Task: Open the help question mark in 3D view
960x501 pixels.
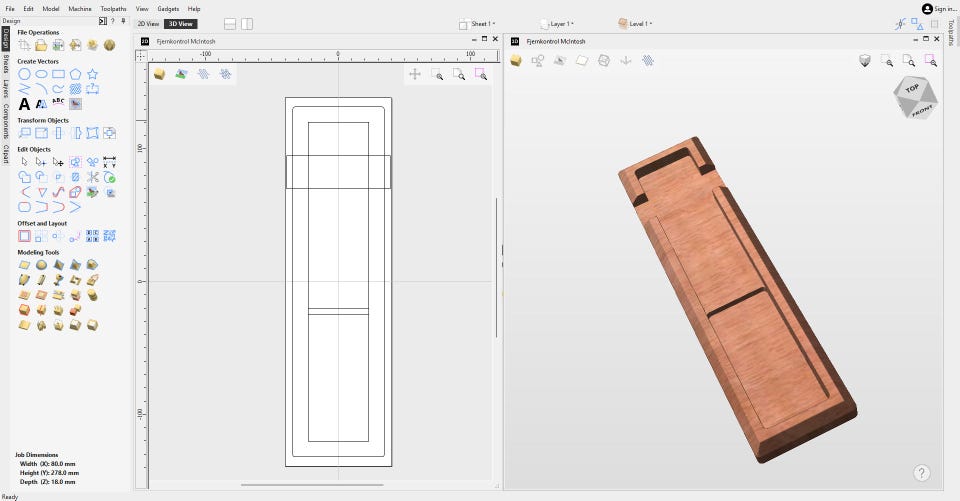Action: pyautogui.click(x=922, y=473)
